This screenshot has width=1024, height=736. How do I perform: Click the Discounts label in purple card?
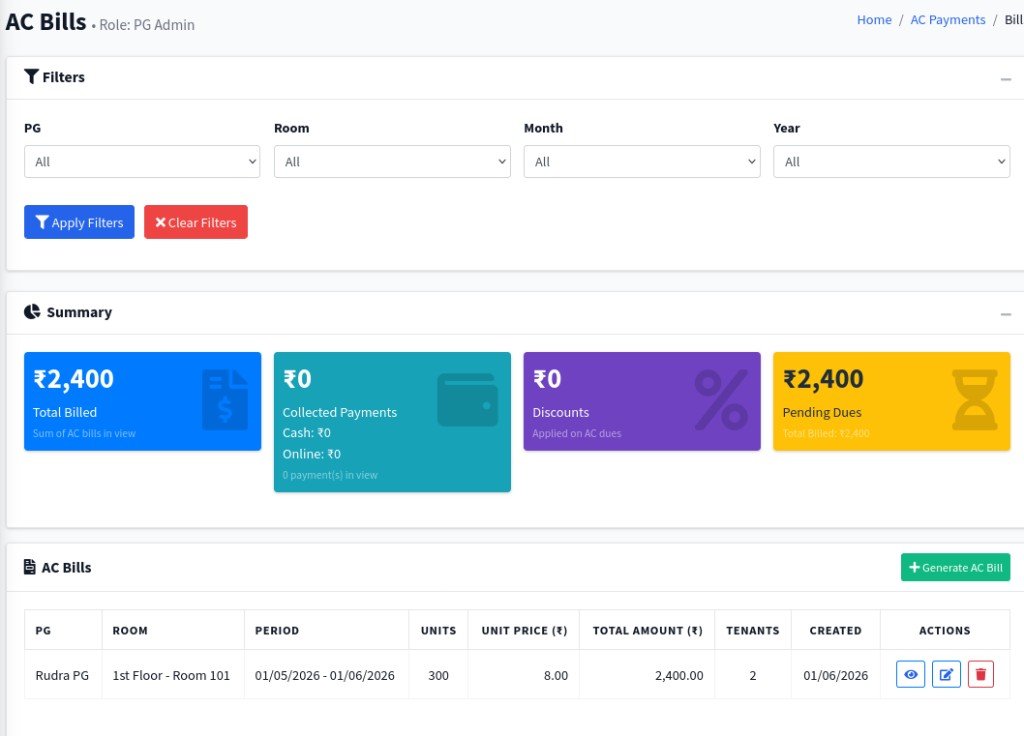point(560,412)
